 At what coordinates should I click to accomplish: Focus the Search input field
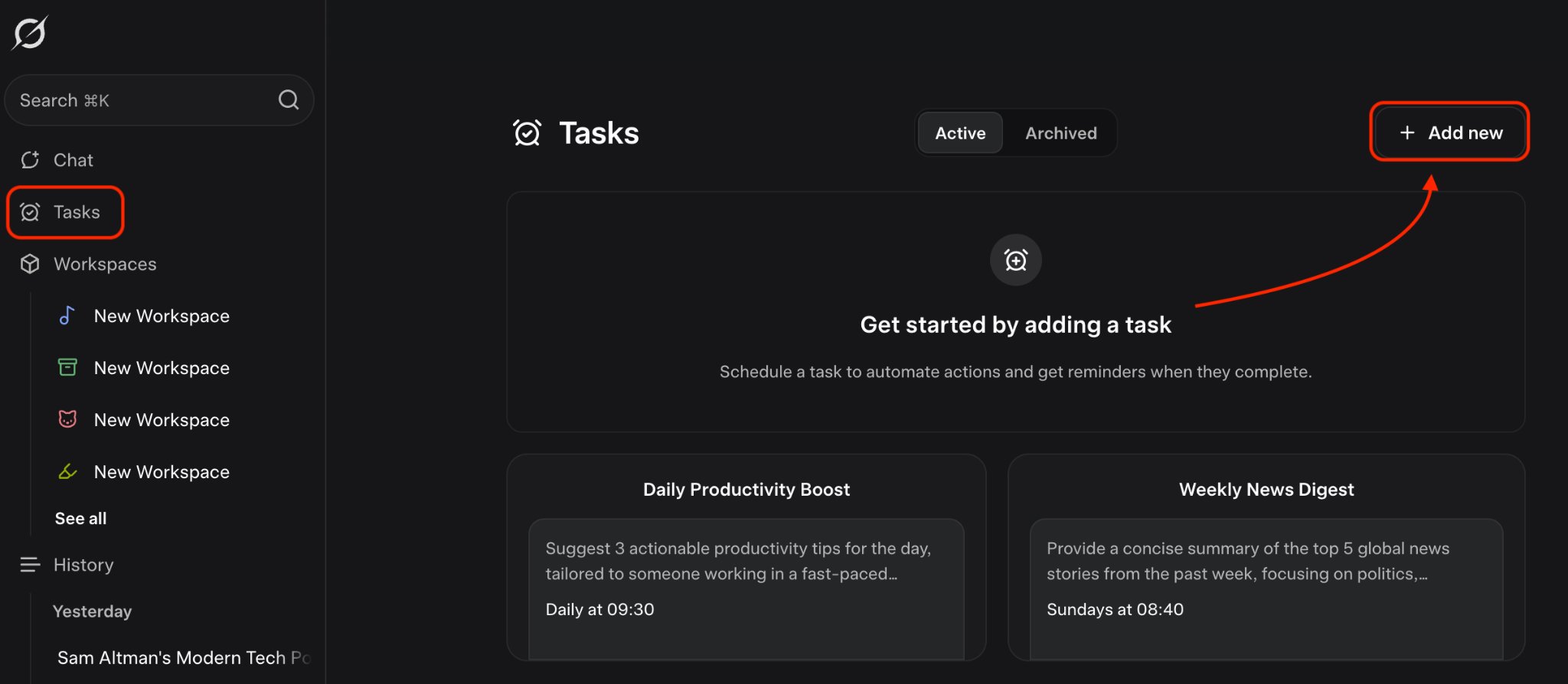point(159,100)
